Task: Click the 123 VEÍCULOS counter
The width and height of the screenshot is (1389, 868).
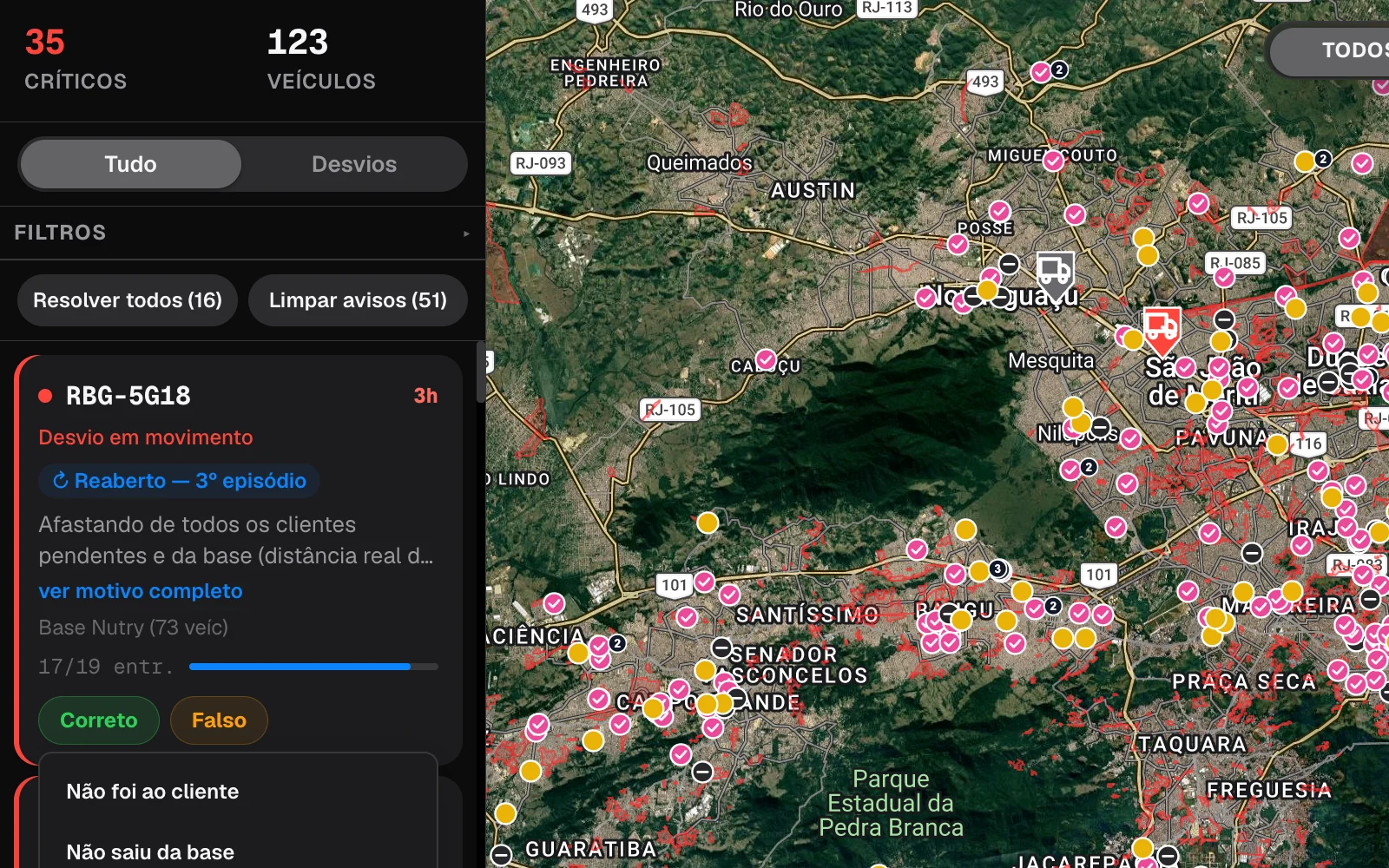Action: point(321,59)
